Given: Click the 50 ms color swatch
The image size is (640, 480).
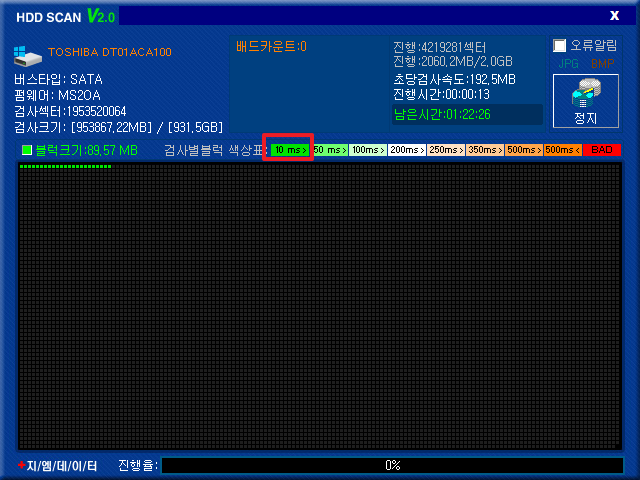Looking at the screenshot, I should [330, 150].
